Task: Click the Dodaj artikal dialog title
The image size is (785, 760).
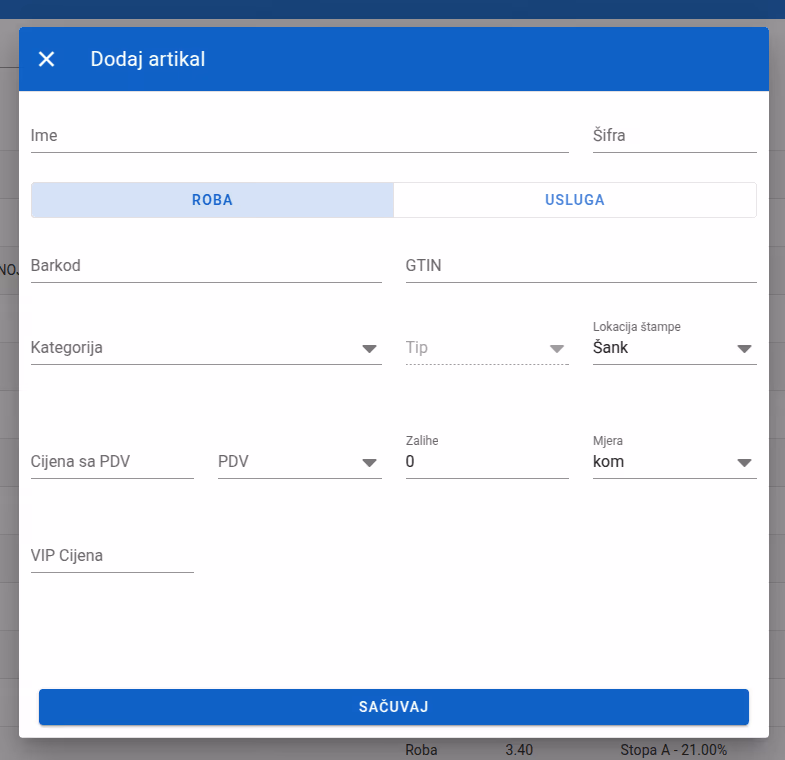Action: (x=148, y=59)
